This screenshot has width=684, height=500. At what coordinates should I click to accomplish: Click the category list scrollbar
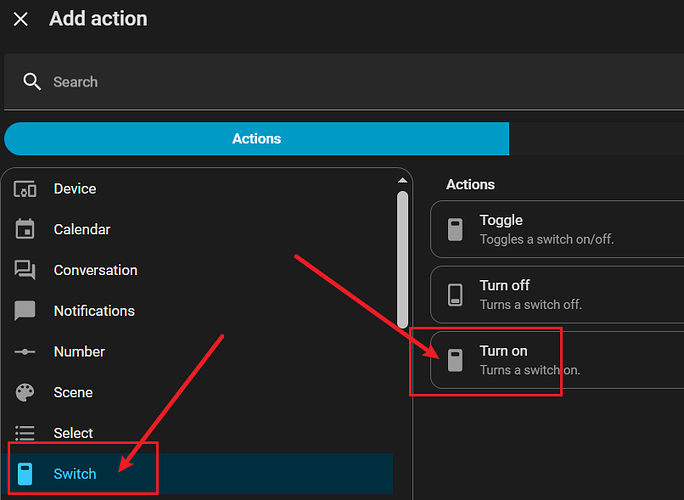402,260
